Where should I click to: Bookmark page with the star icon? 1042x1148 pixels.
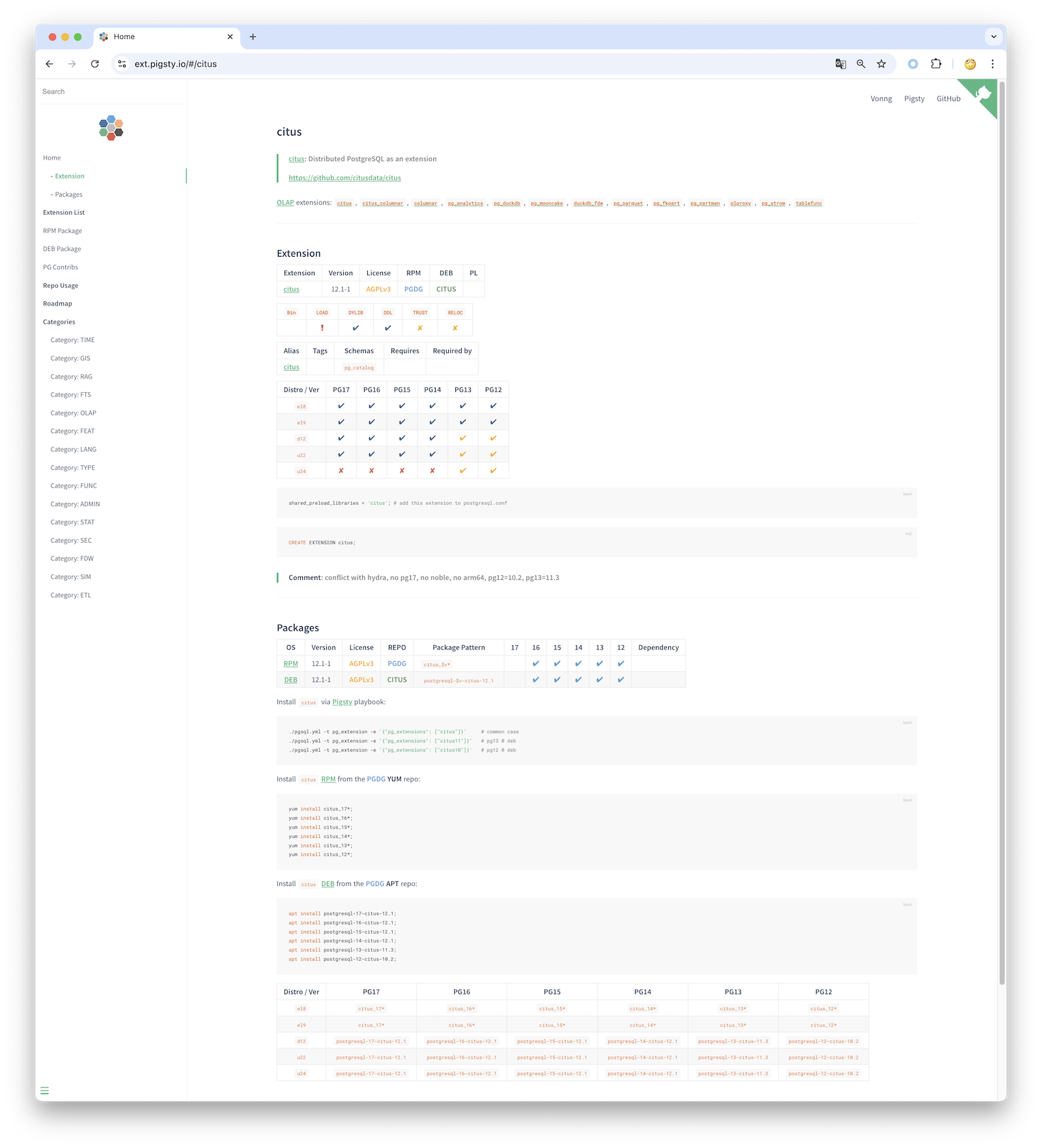click(881, 64)
